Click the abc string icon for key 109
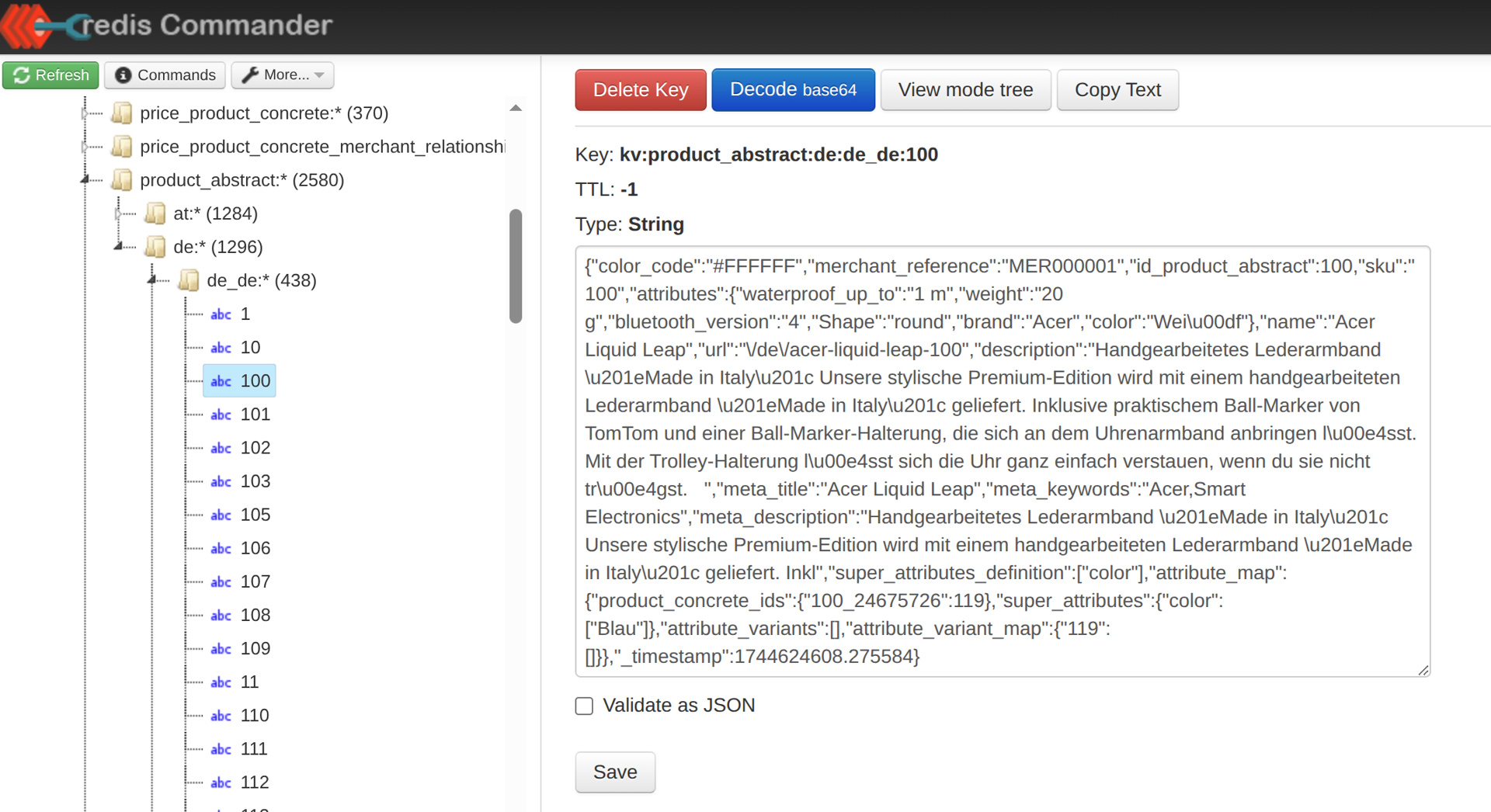 click(x=221, y=648)
